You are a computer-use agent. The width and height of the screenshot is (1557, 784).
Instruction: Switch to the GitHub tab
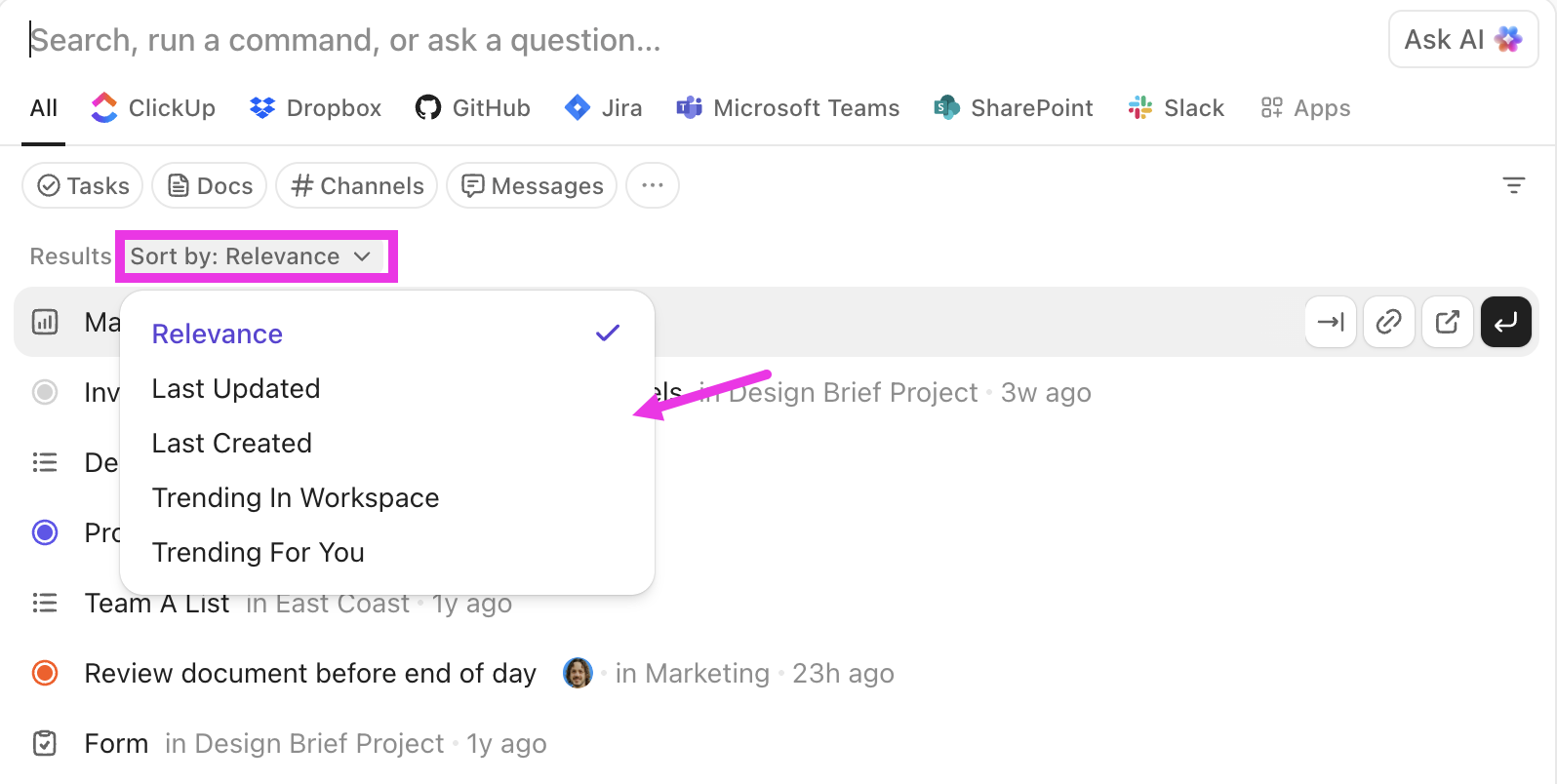473,108
